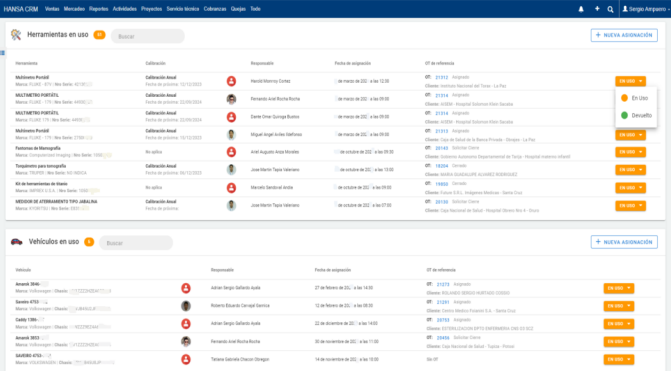Viewport: 671px width, 371px height.
Task: Open EN USO dropdown for Fantomas de Mamografía
Action: pos(630,152)
